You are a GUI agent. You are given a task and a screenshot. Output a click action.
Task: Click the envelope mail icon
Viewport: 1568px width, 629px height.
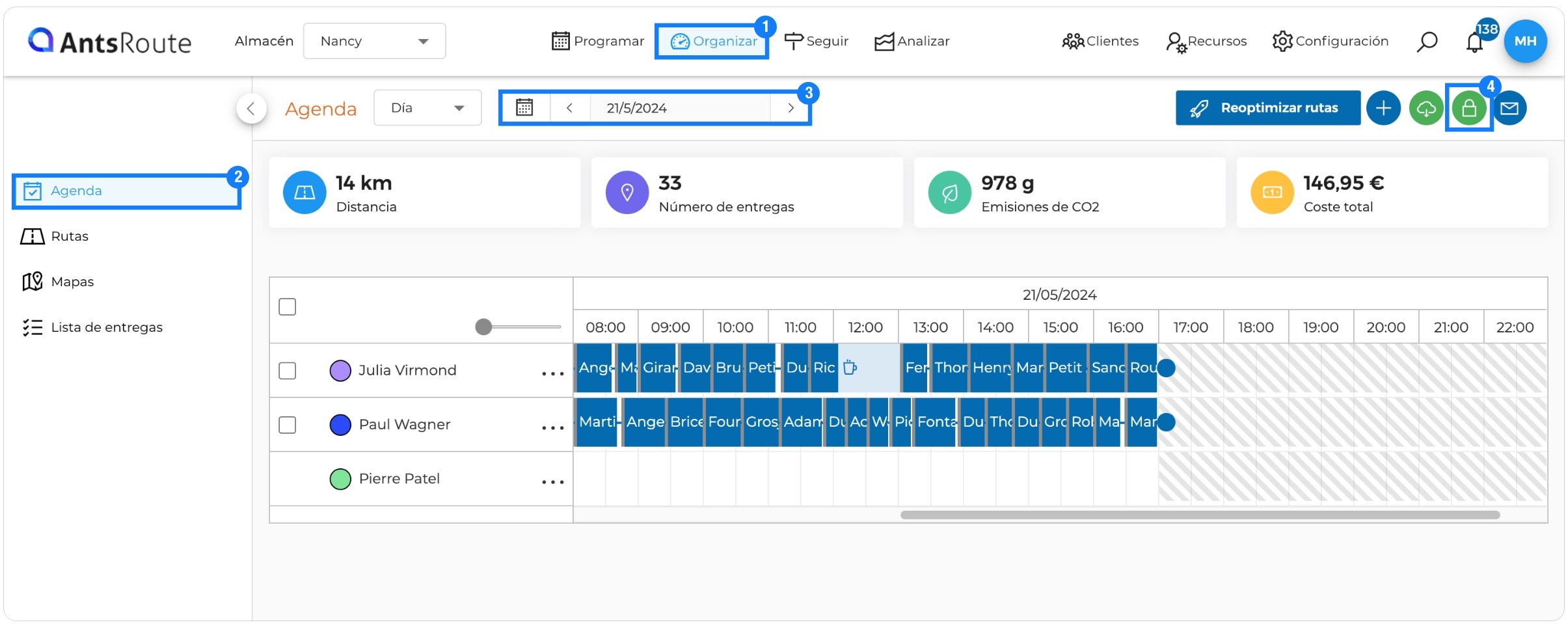[x=1510, y=108]
